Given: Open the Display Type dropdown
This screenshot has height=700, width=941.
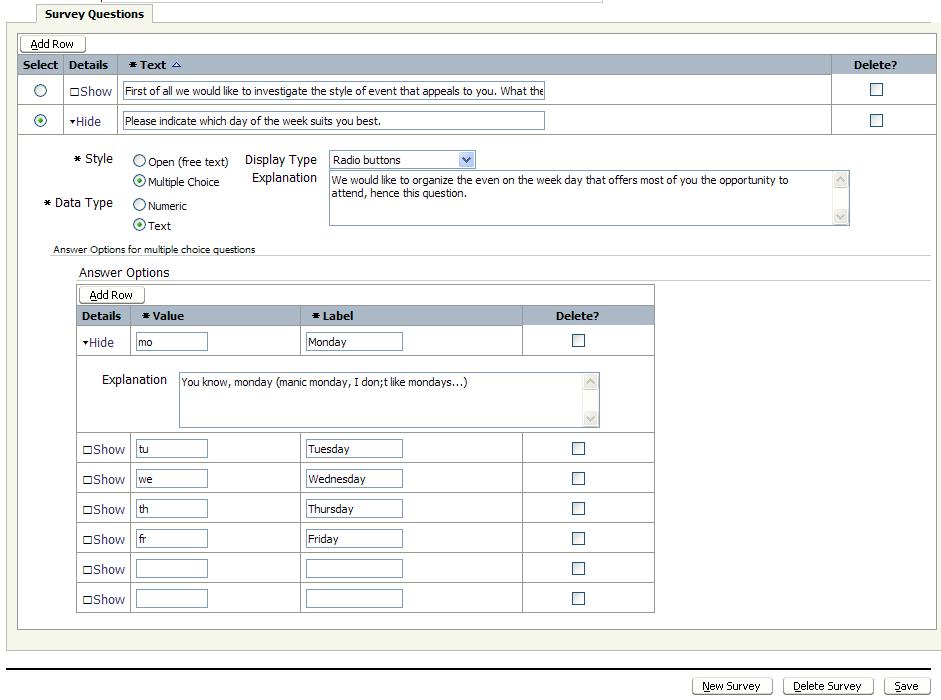Looking at the screenshot, I should coord(466,160).
